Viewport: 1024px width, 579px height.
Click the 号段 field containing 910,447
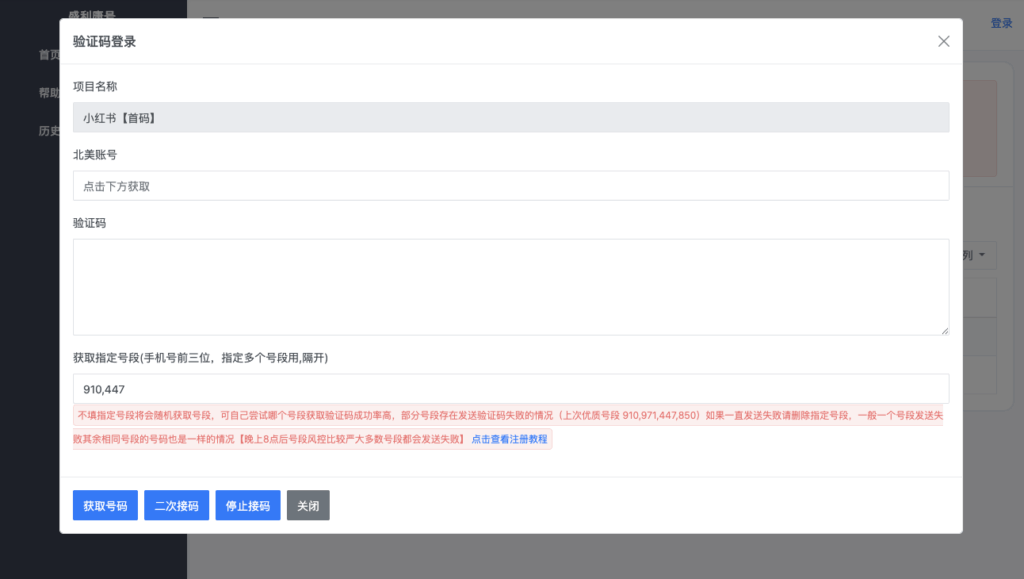point(511,389)
